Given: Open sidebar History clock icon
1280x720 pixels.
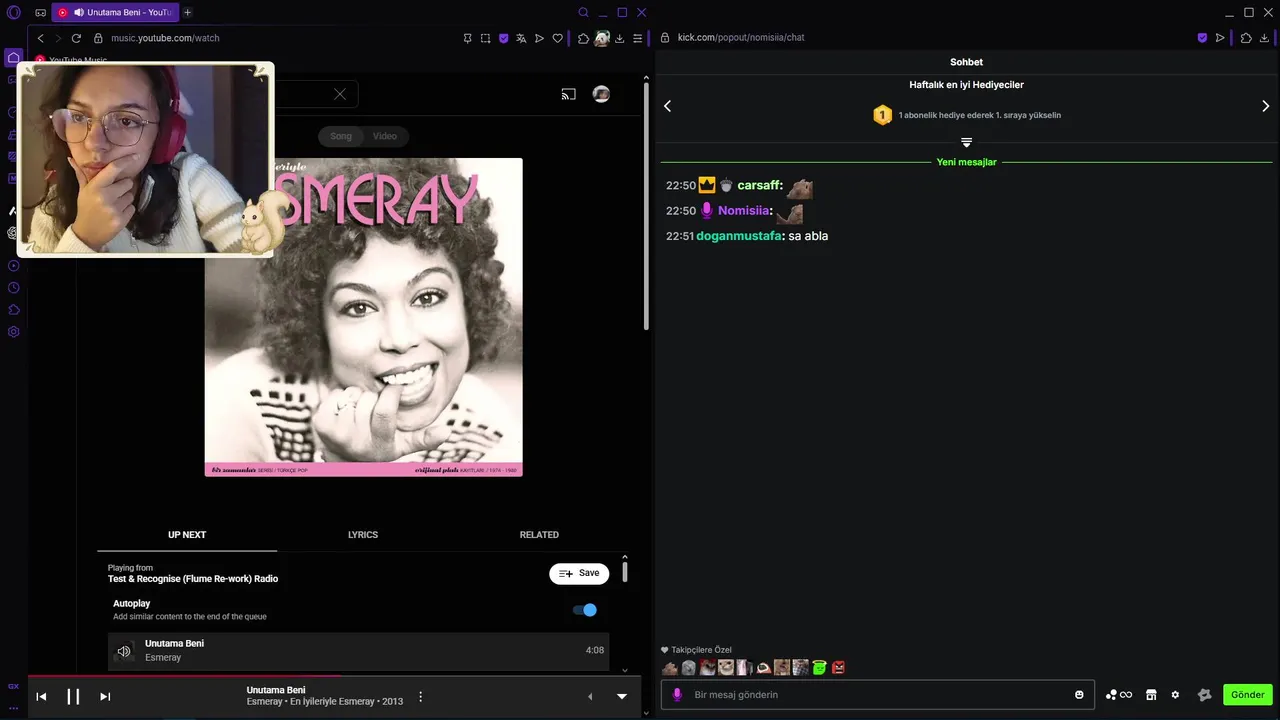Looking at the screenshot, I should pyautogui.click(x=13, y=288).
